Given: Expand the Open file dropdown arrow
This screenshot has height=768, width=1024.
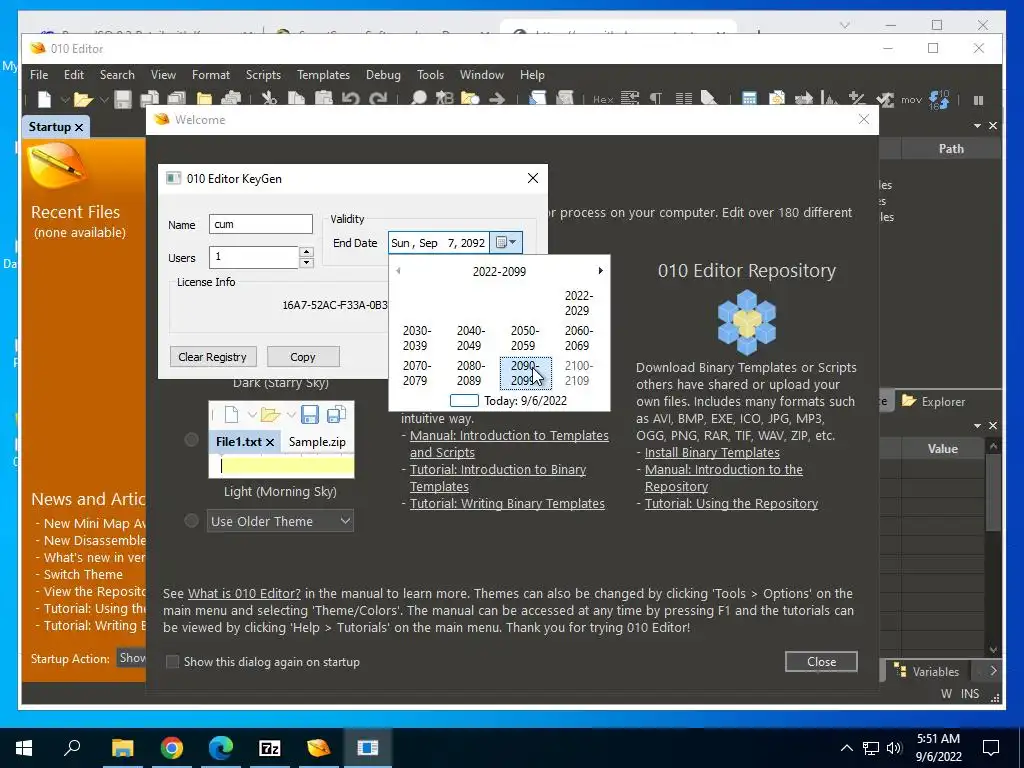Looking at the screenshot, I should 104,100.
